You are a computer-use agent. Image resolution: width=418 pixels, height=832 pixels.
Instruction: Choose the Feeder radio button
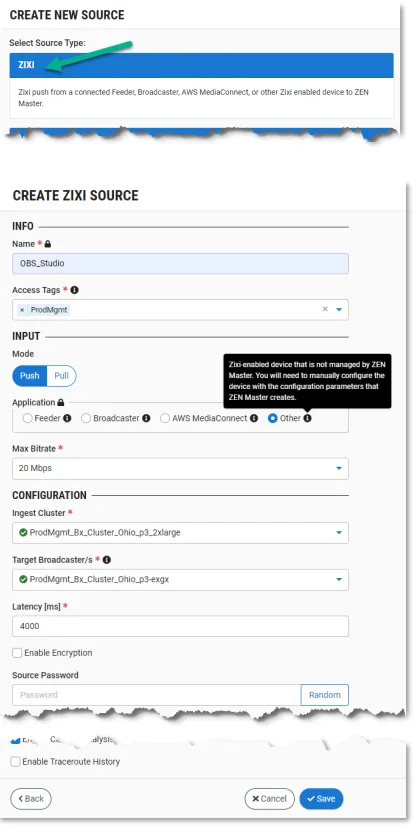[x=27, y=418]
